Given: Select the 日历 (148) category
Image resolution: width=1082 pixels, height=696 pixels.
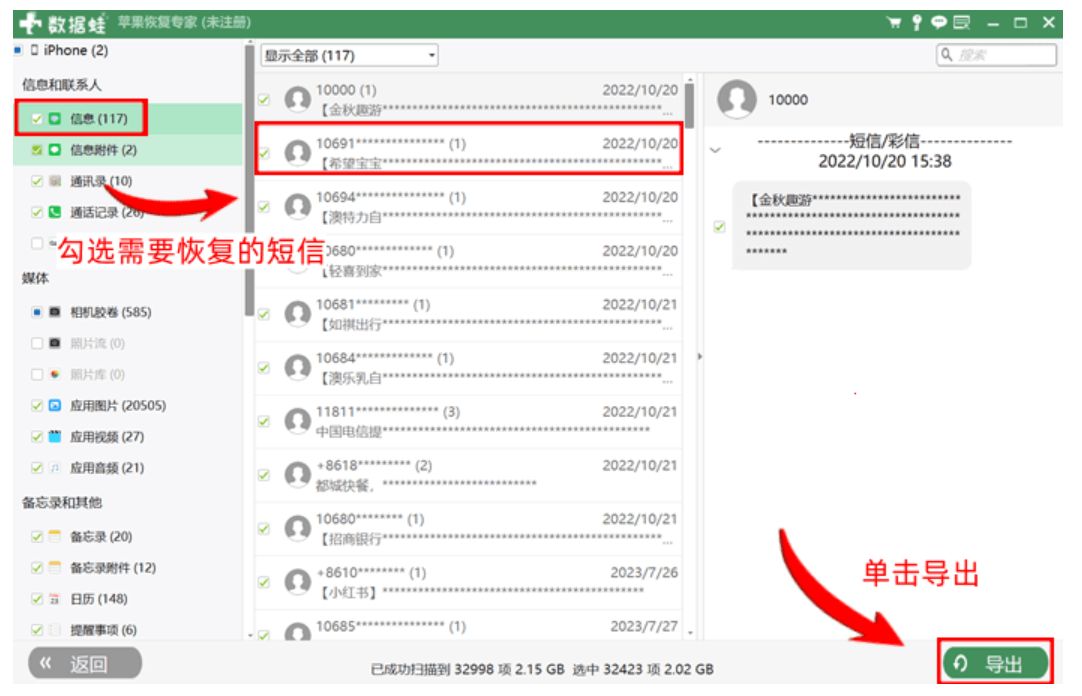Looking at the screenshot, I should (99, 599).
